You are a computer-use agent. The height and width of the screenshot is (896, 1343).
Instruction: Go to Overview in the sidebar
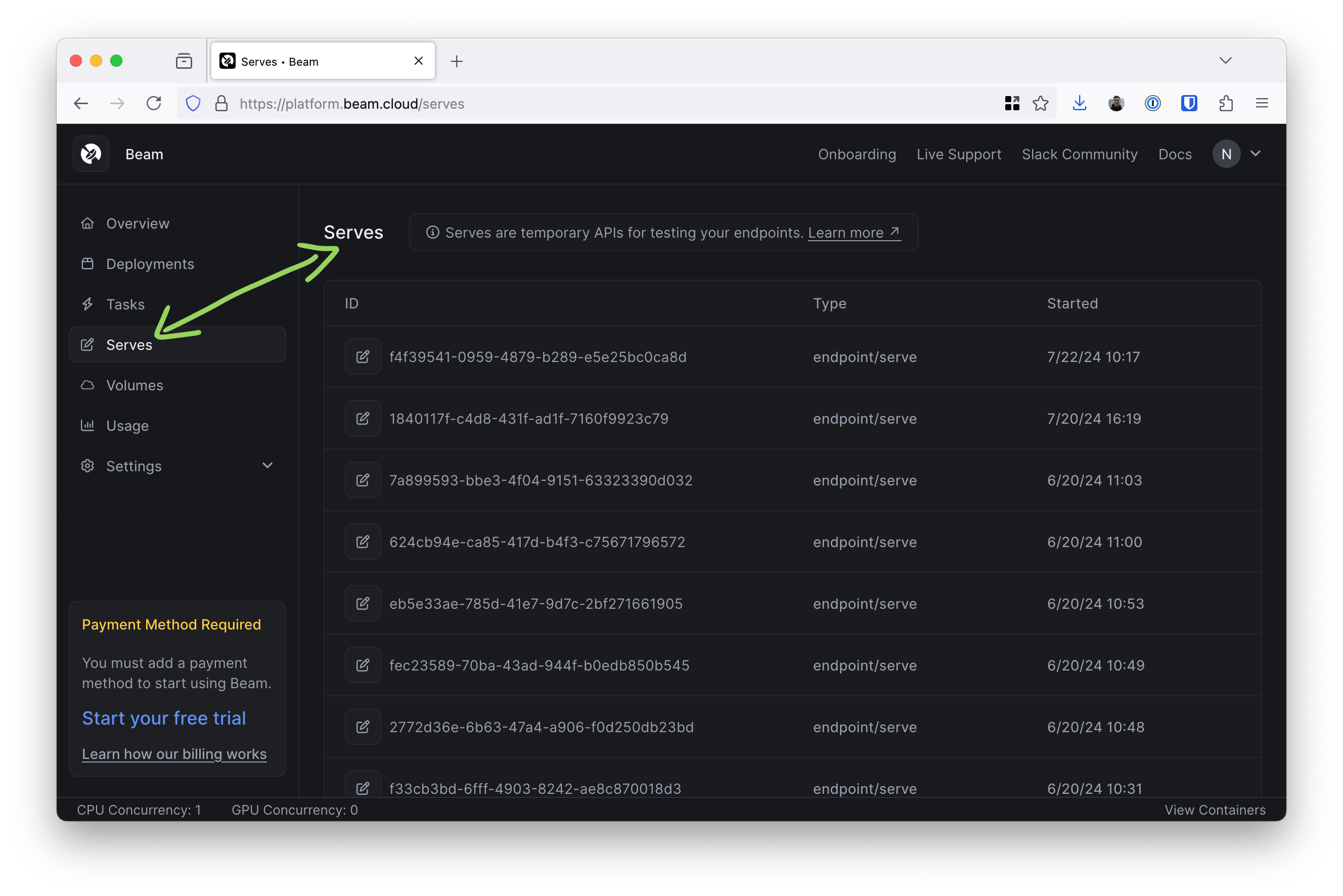click(177, 223)
